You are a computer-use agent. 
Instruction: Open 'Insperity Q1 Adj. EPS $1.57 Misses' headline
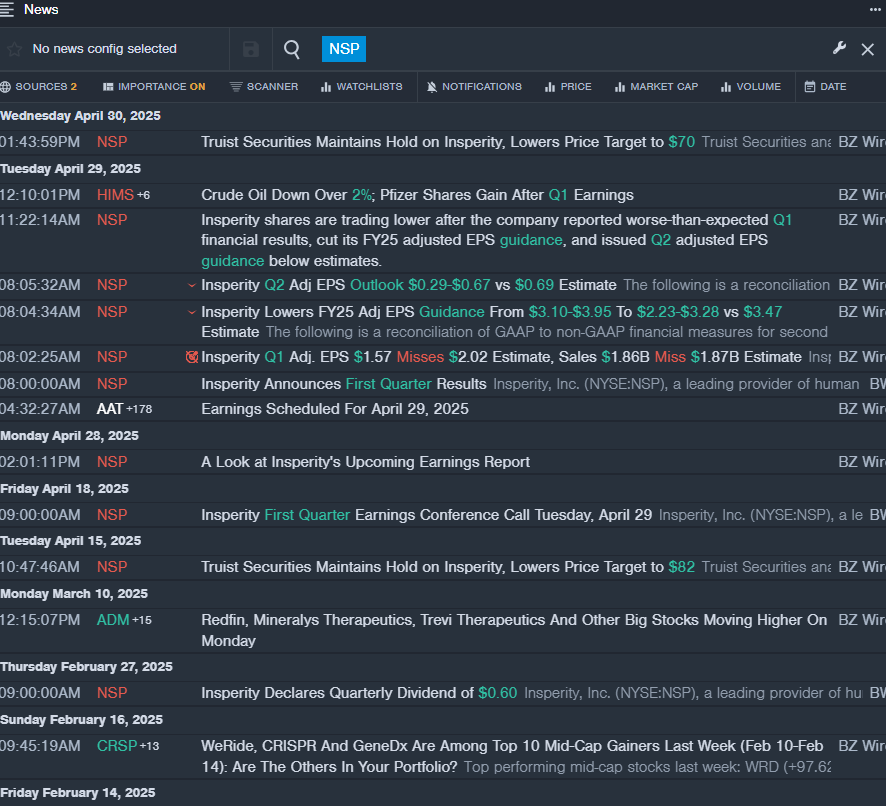501,357
